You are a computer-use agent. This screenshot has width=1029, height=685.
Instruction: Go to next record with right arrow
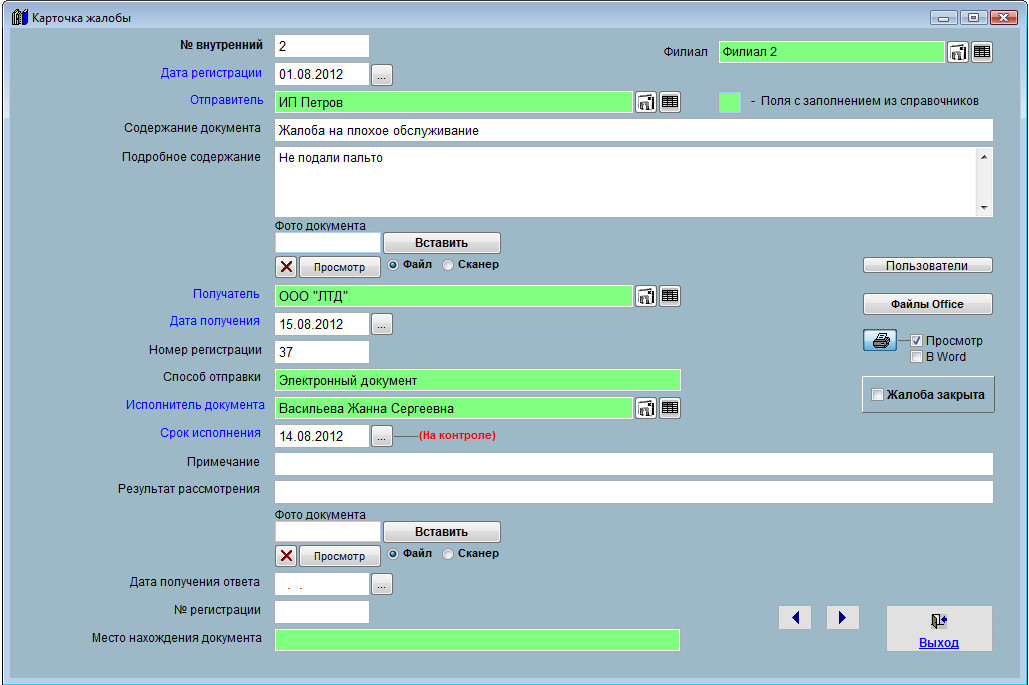tap(843, 617)
